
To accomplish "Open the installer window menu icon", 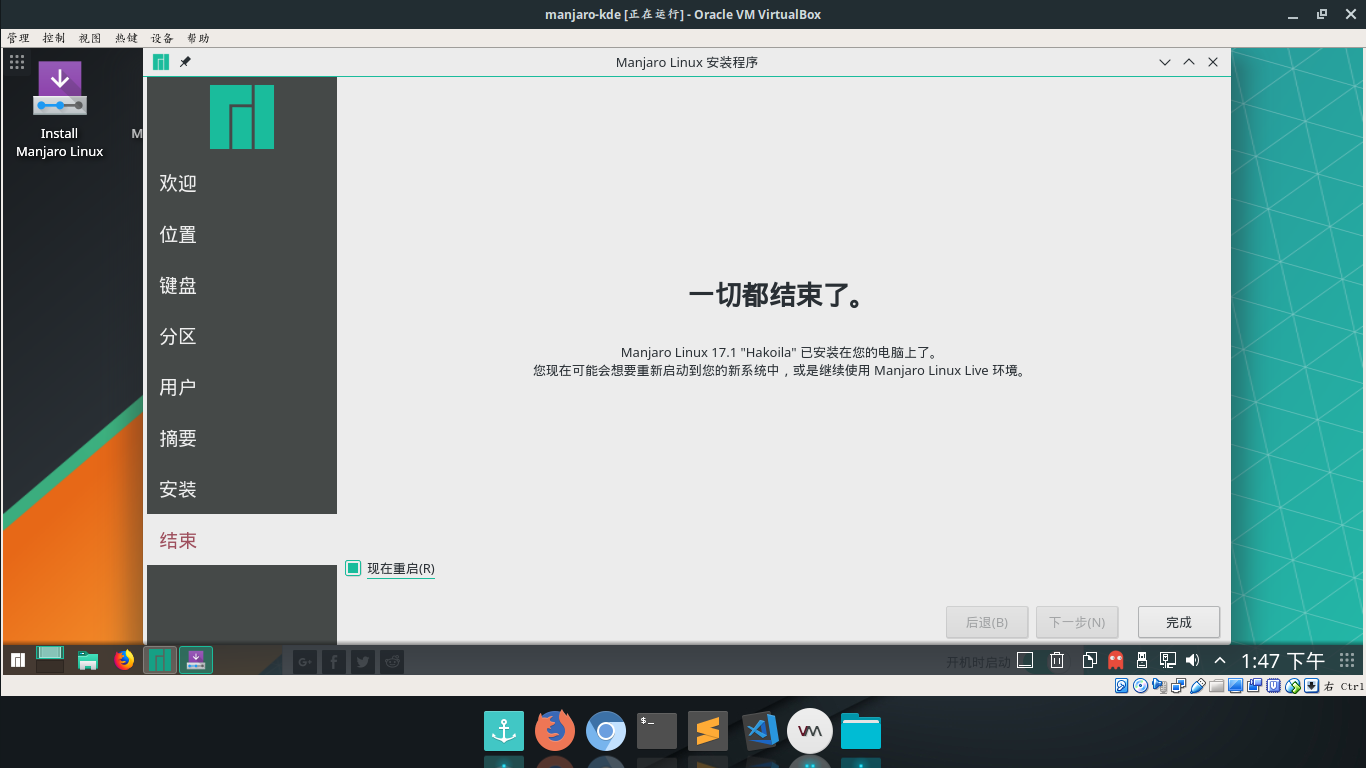I will pyautogui.click(x=161, y=62).
